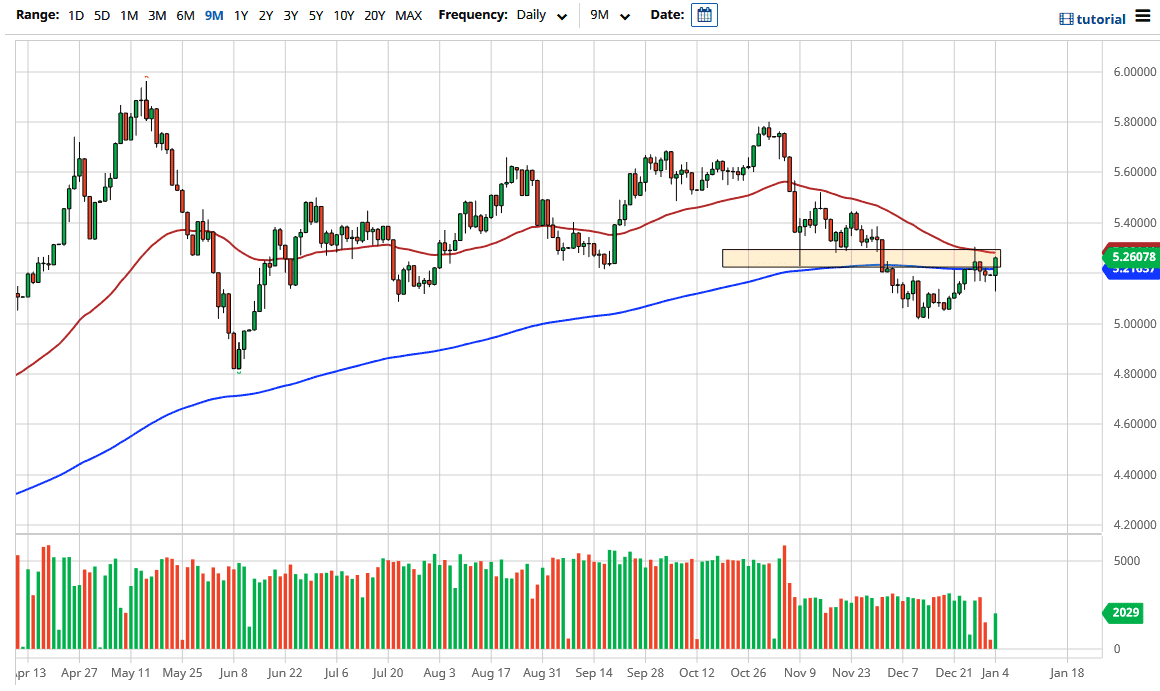1160x691 pixels.
Task: Click the green 2029 volume badge
Action: 1124,611
